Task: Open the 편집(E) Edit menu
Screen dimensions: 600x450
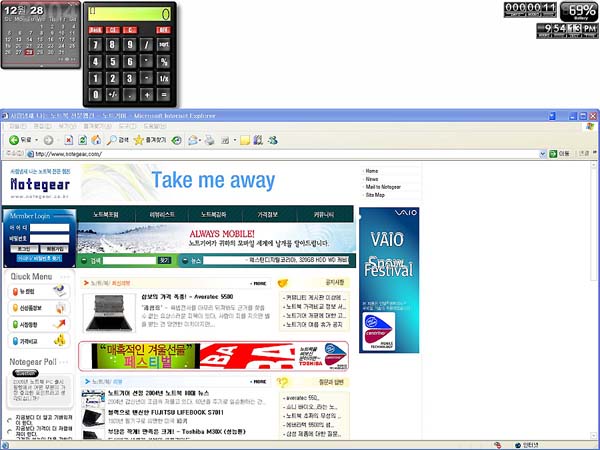Action: pos(42,126)
